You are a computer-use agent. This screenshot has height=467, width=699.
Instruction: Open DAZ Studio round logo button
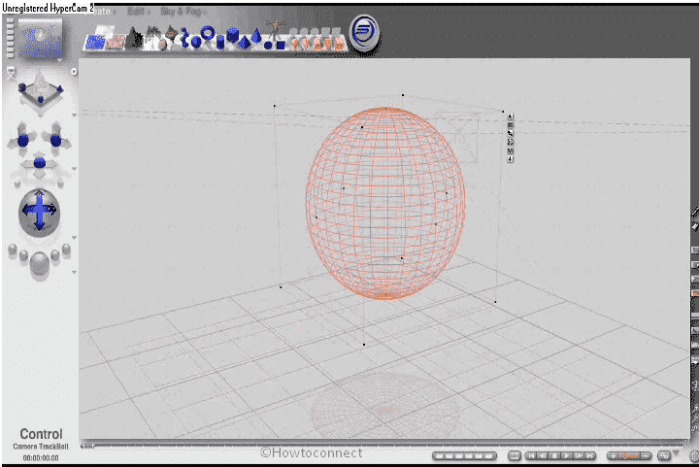pyautogui.click(x=364, y=32)
